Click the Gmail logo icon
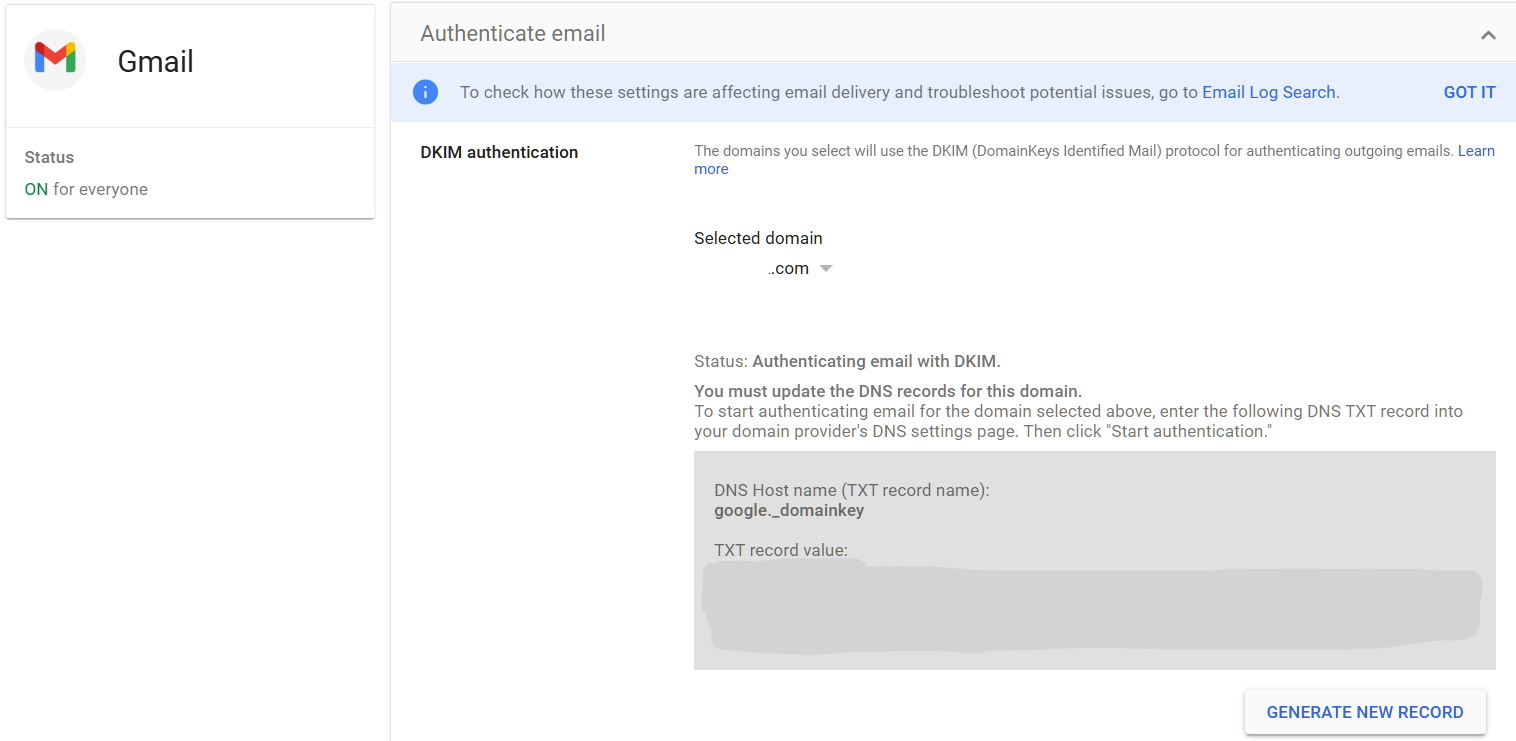 [55, 59]
